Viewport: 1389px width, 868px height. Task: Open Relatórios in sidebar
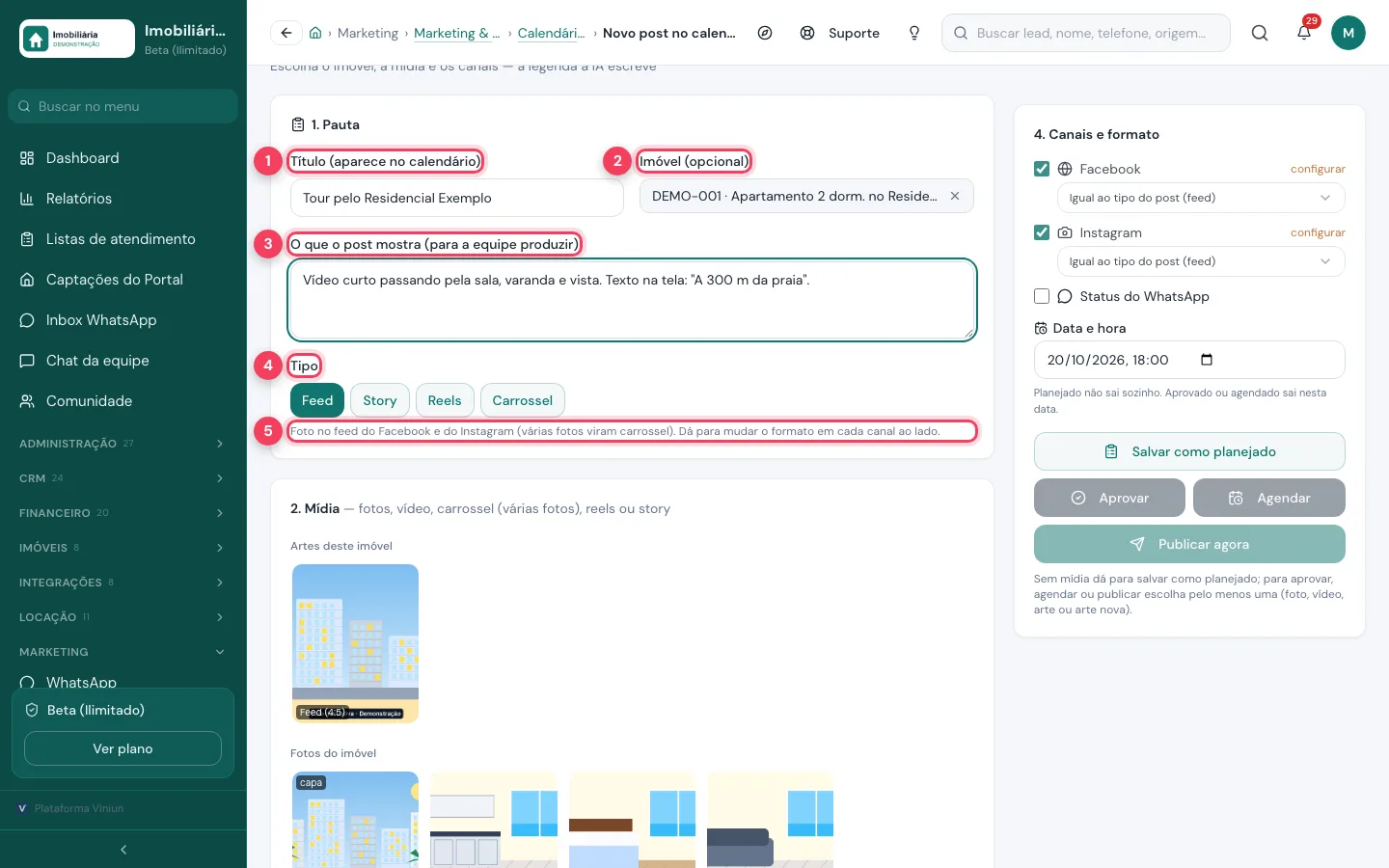(x=123, y=199)
